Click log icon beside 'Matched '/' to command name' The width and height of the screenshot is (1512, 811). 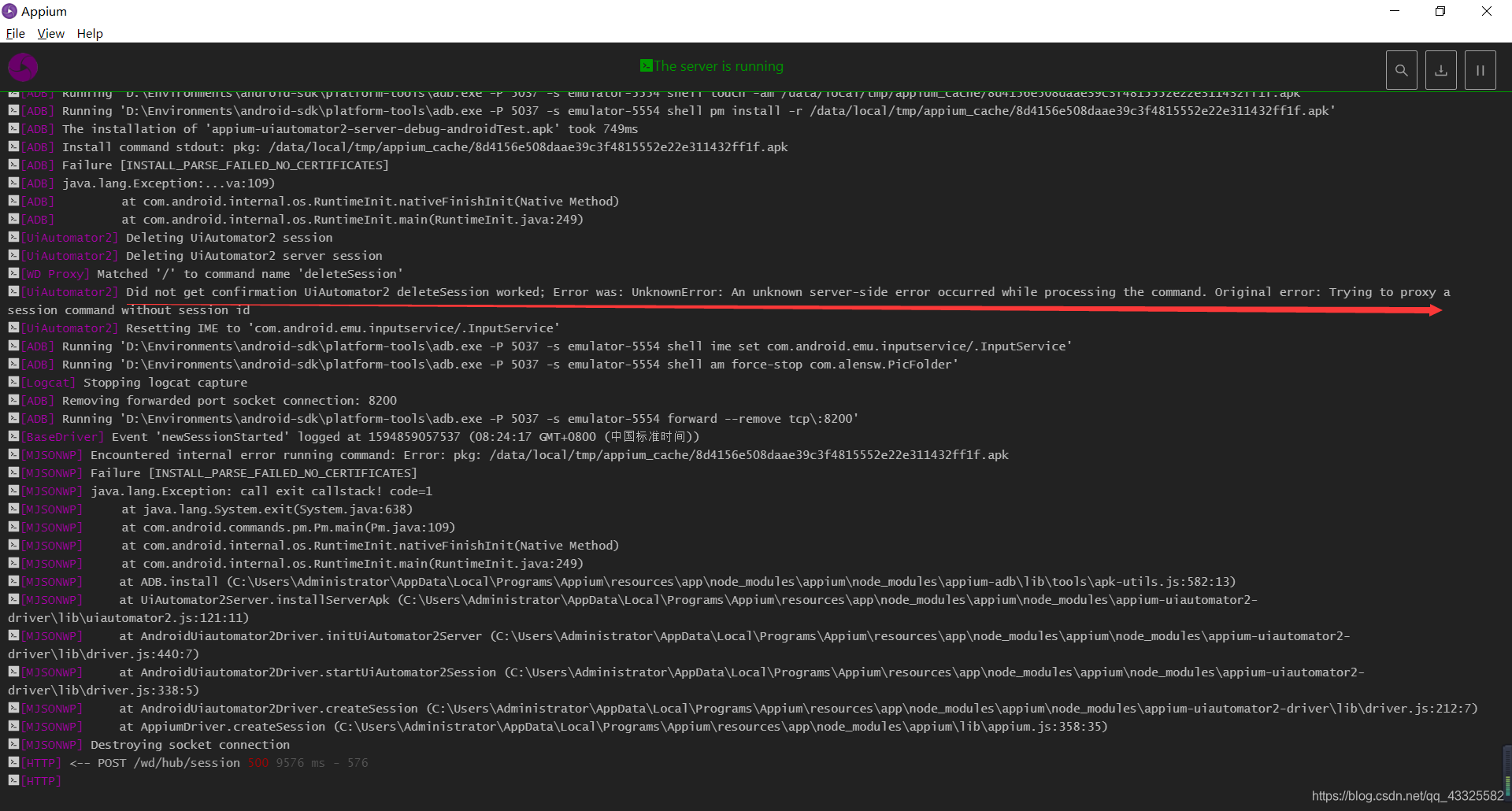[x=13, y=273]
